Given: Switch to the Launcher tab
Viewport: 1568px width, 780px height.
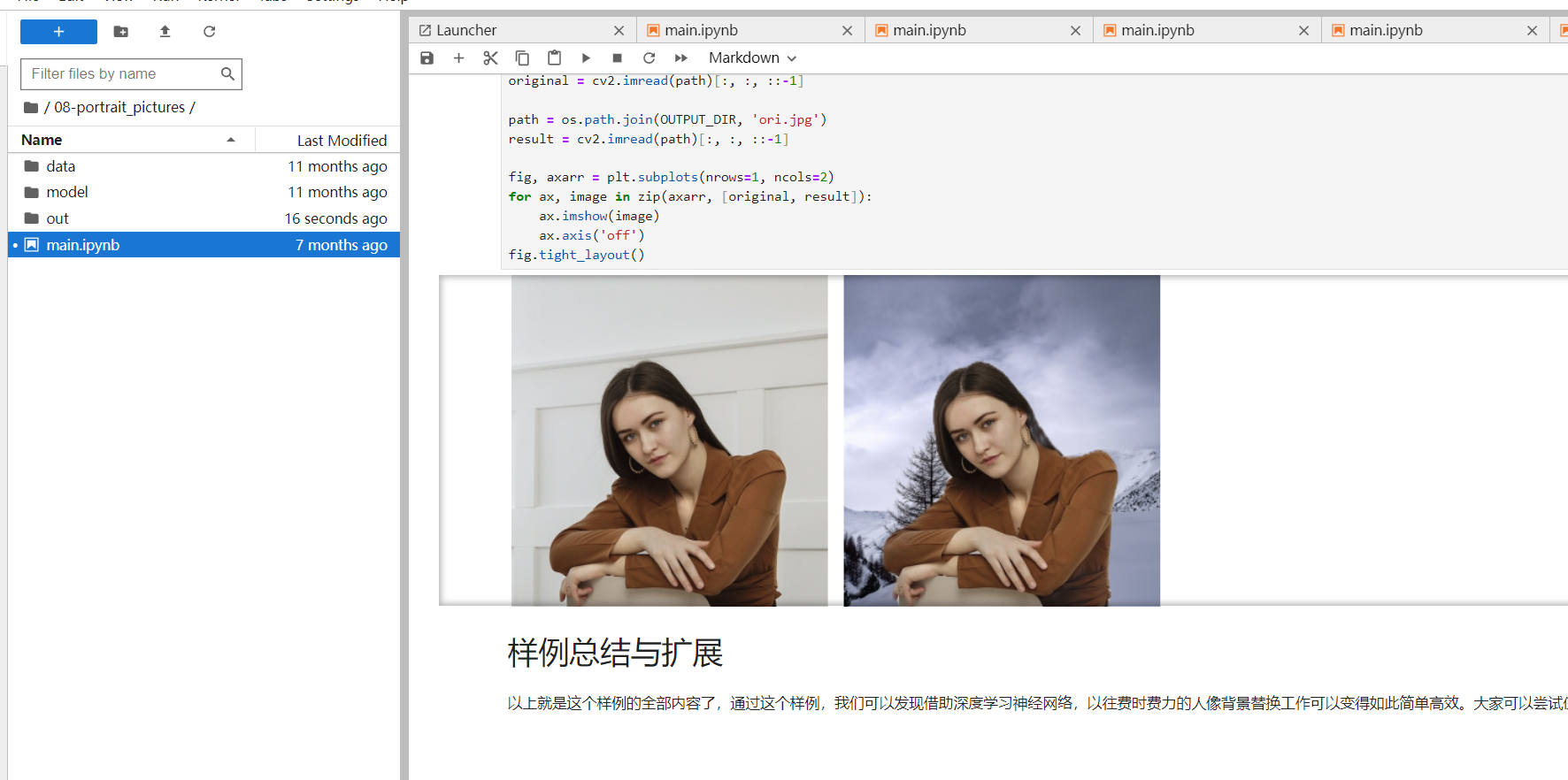Looking at the screenshot, I should tap(522, 31).
